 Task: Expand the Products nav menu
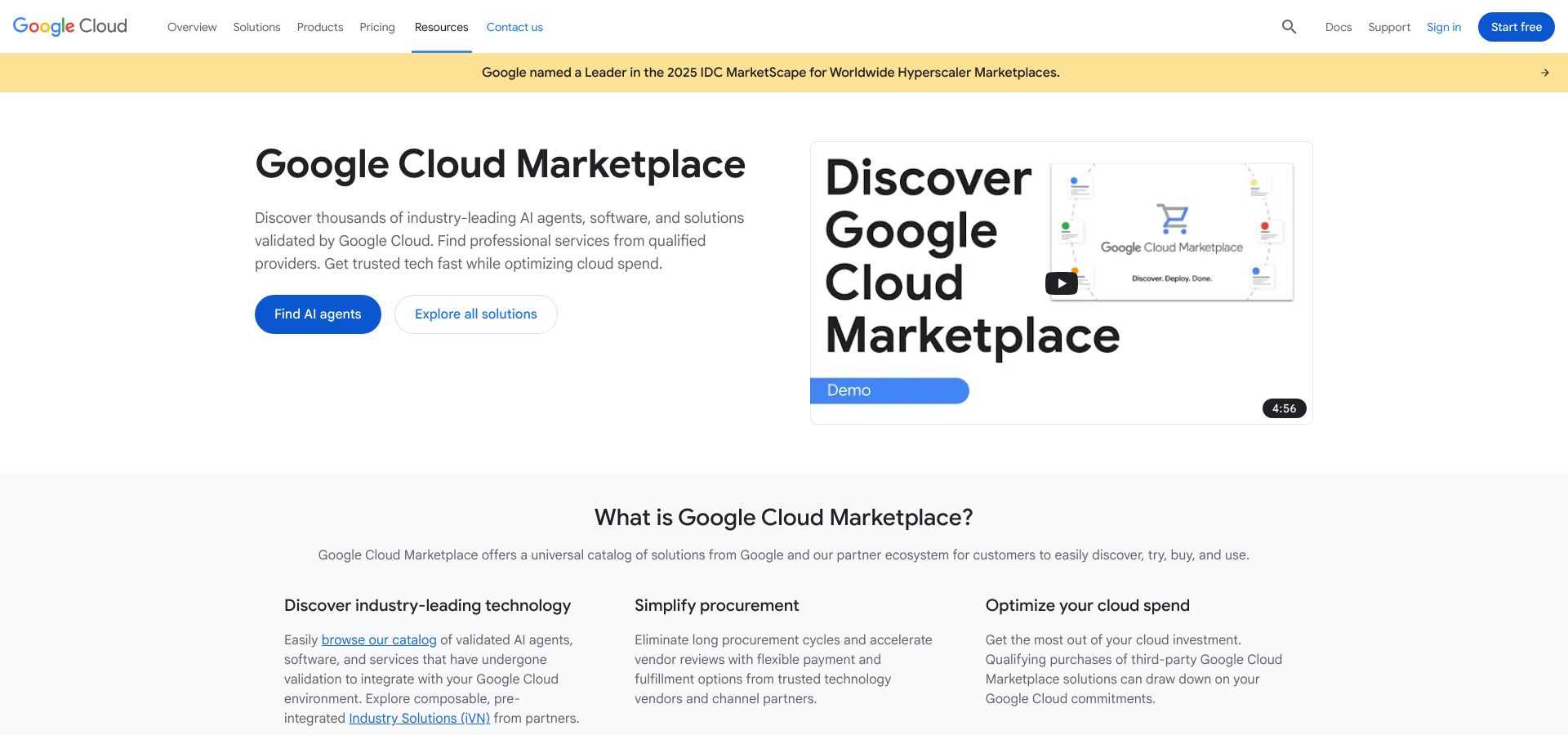coord(319,27)
